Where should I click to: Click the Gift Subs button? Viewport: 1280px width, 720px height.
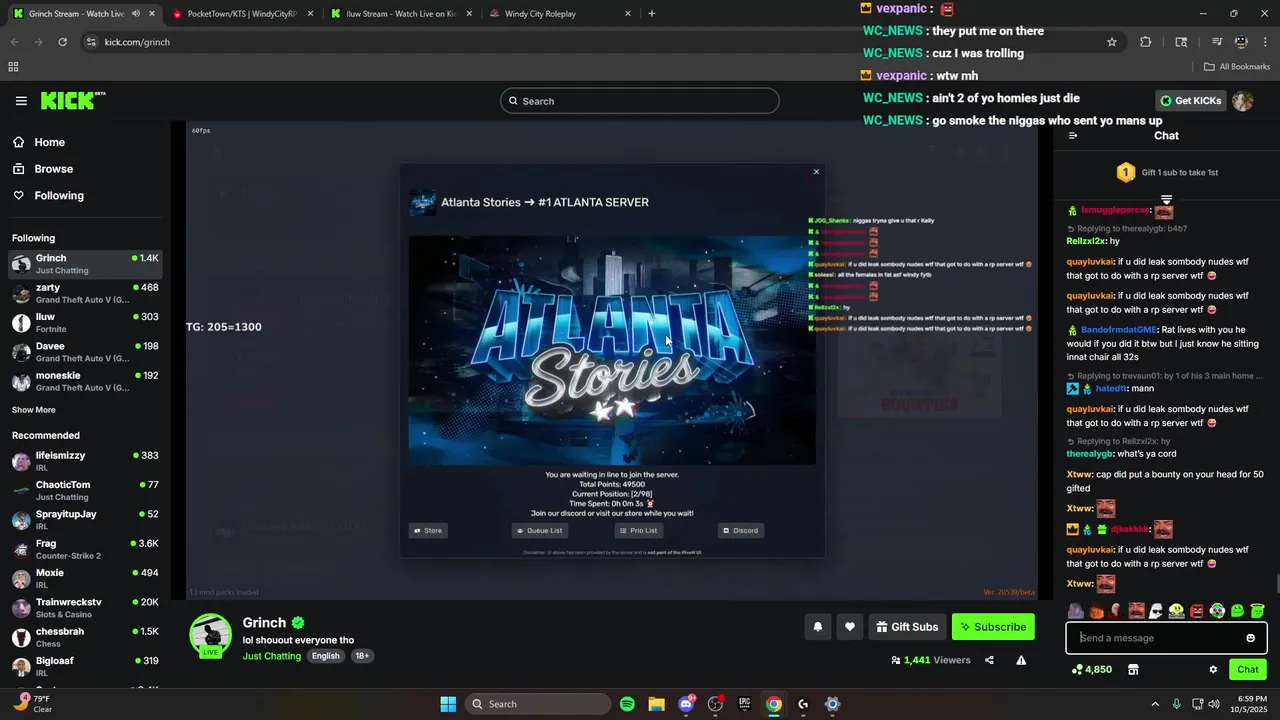coord(908,627)
